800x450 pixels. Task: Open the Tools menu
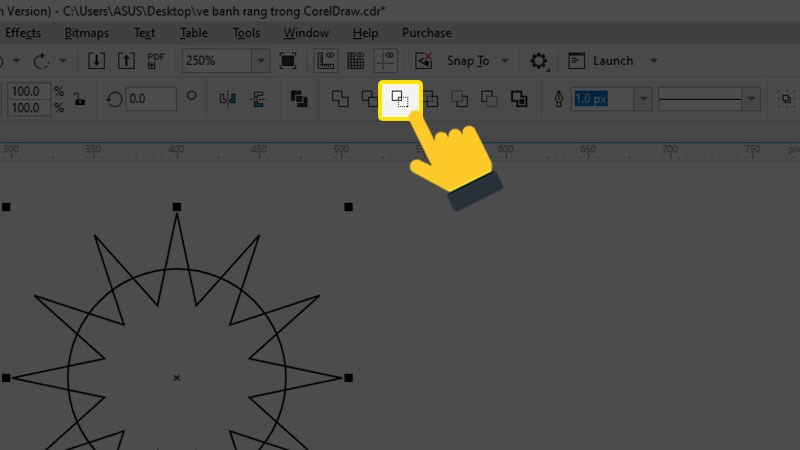[x=246, y=33]
